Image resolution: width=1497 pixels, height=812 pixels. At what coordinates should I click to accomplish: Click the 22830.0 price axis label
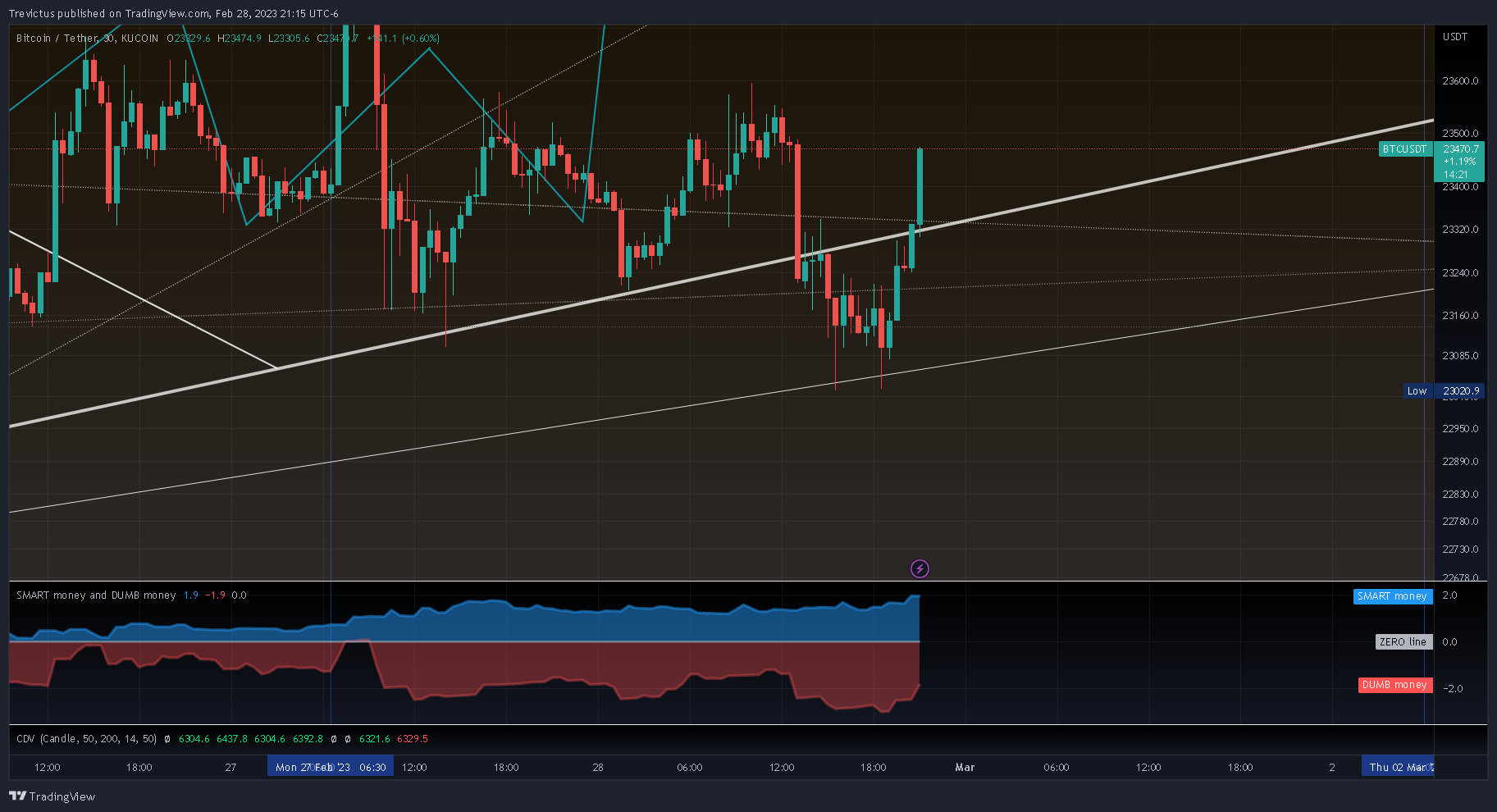click(1460, 495)
